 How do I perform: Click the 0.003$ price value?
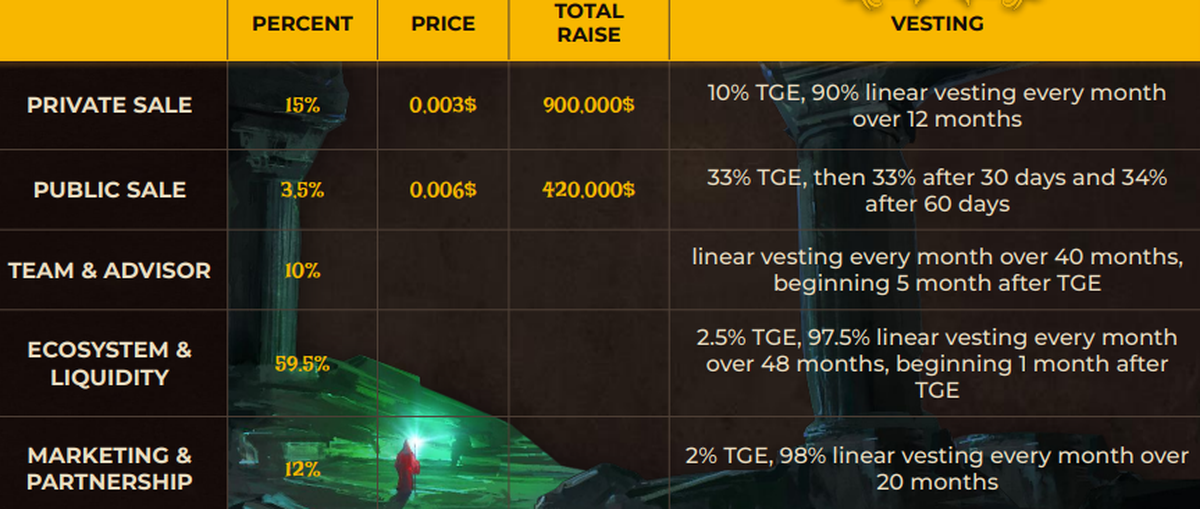pos(442,105)
